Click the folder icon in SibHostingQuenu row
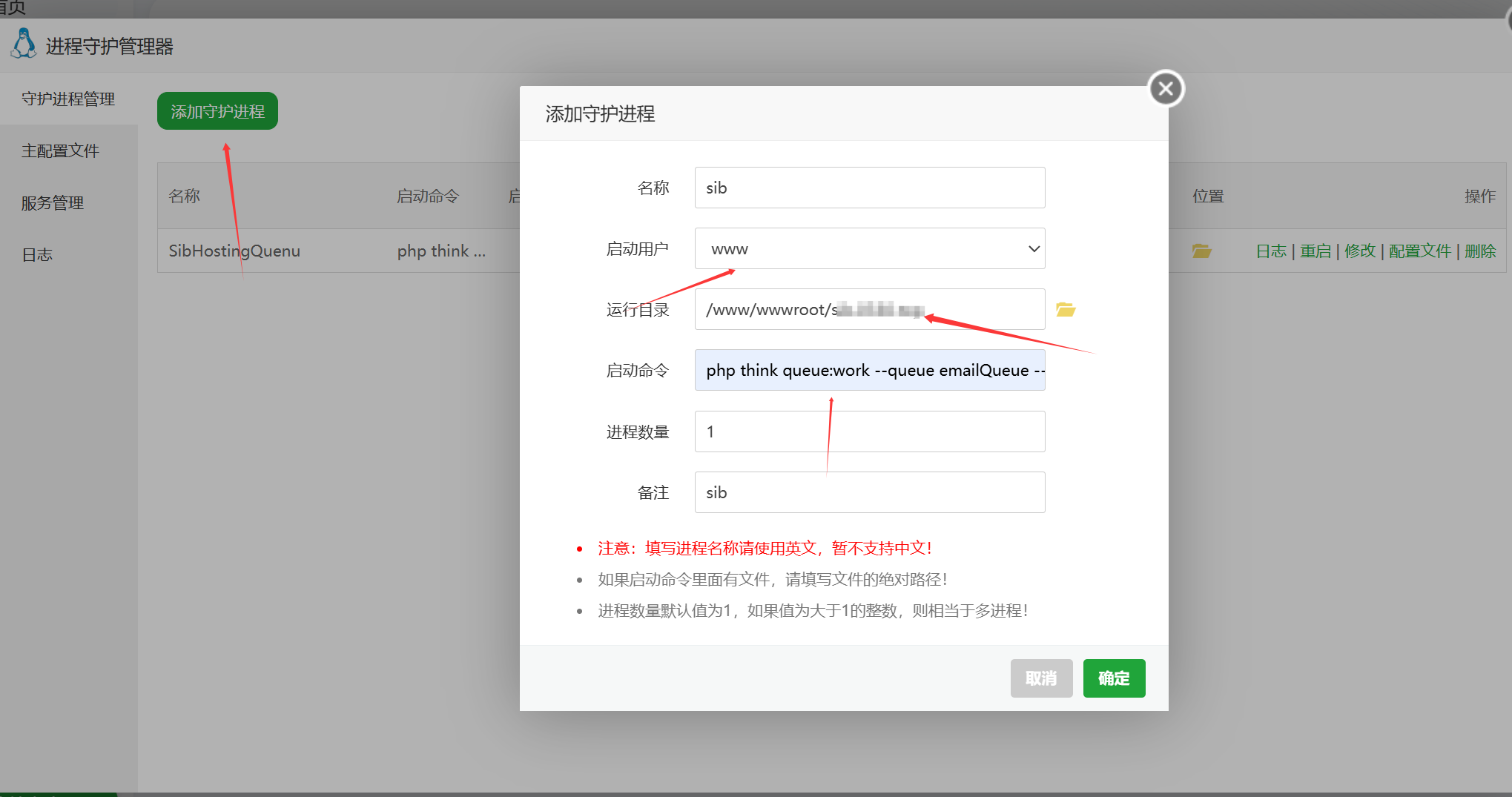The height and width of the screenshot is (797, 1512). click(1201, 251)
